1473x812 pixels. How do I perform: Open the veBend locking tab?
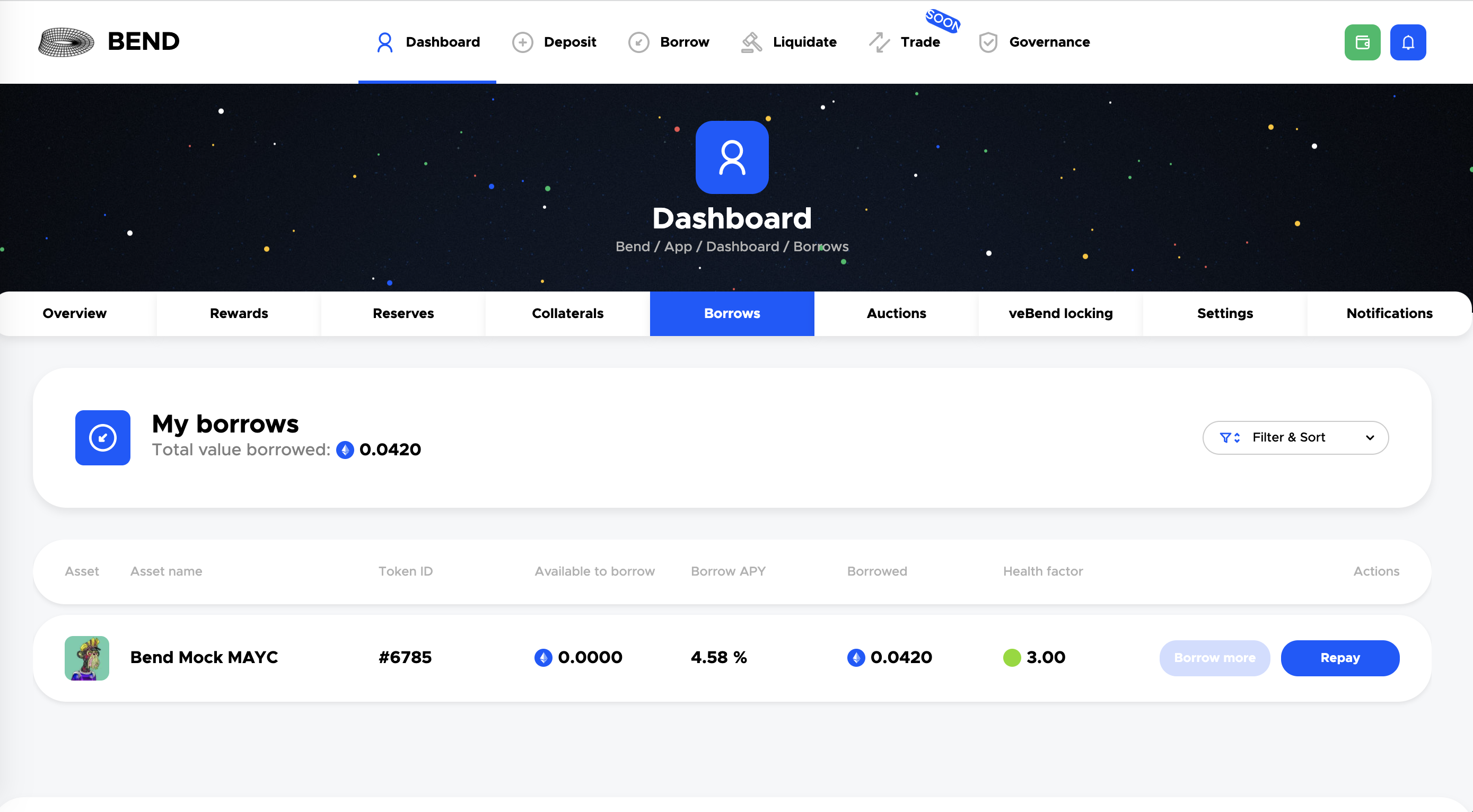1060,314
